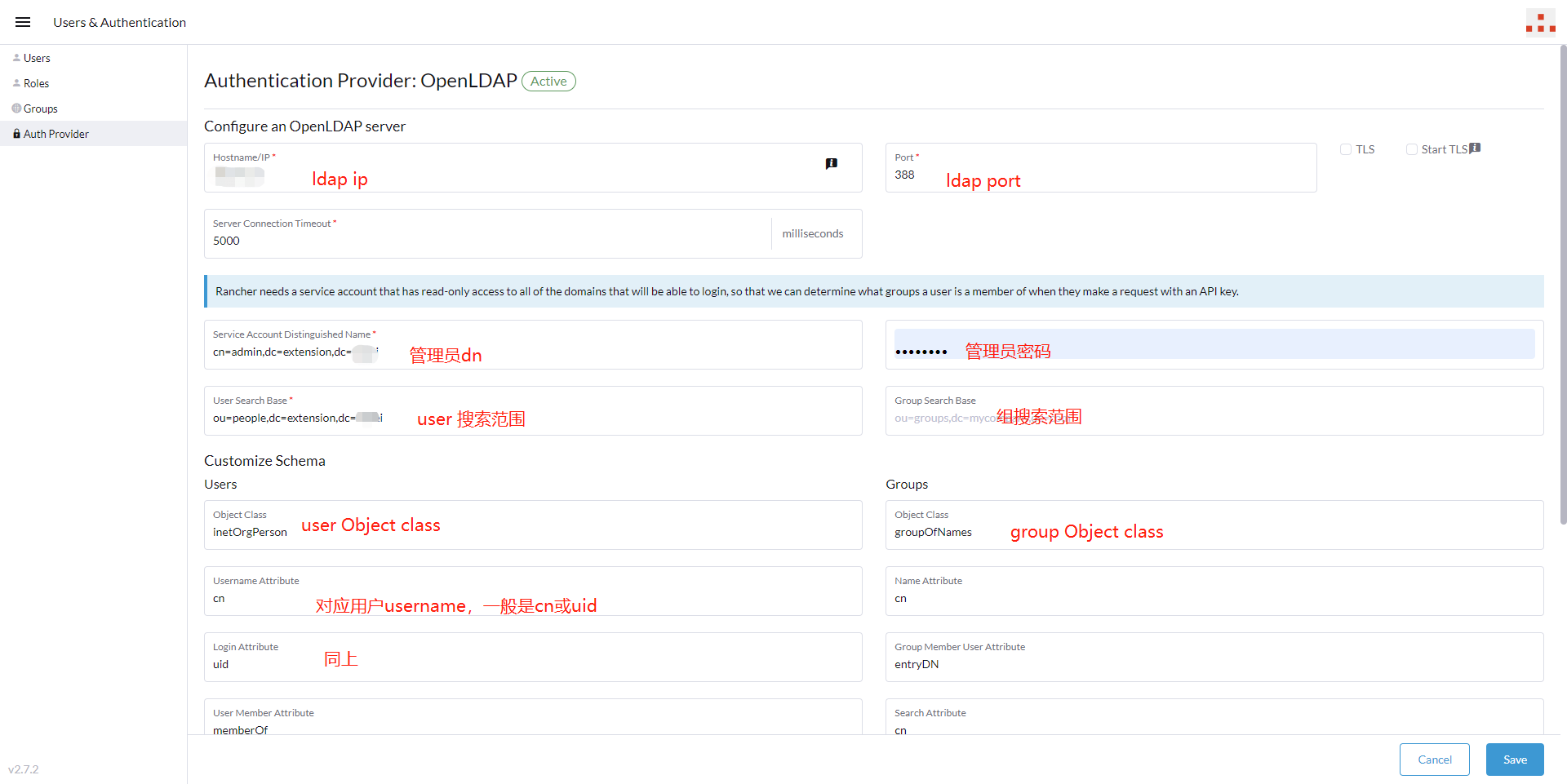The image size is (1567, 784).
Task: Click Group Member User Attribute field
Action: tap(1214, 658)
